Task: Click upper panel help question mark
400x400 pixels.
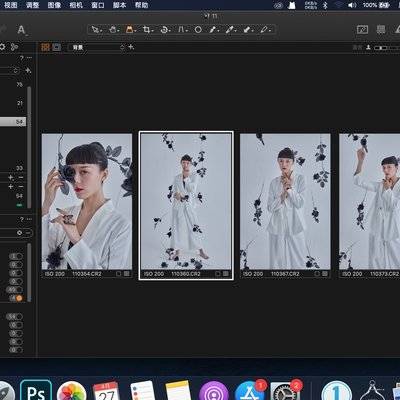Action: click(22, 58)
